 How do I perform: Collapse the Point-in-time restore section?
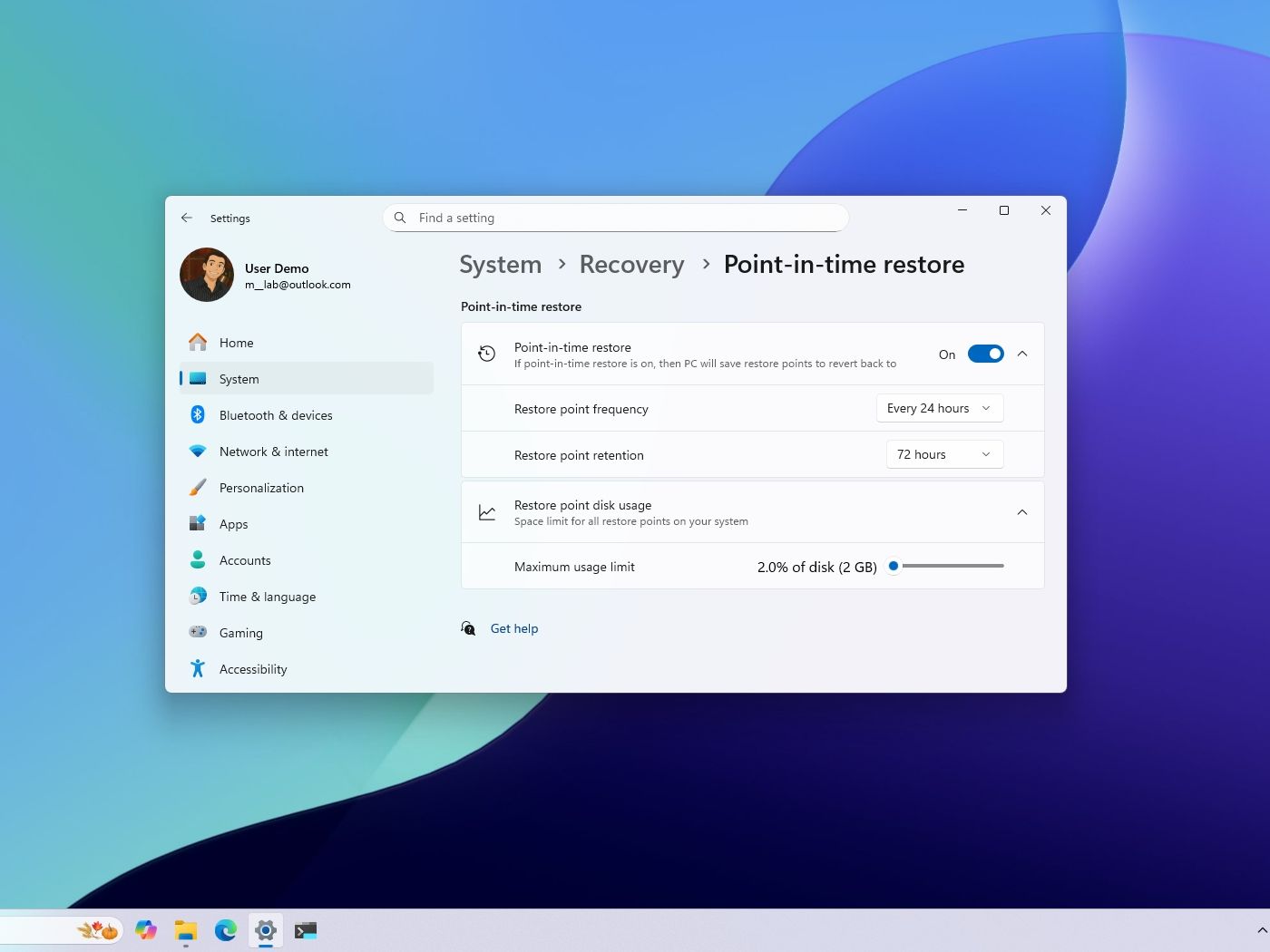pyautogui.click(x=1022, y=354)
